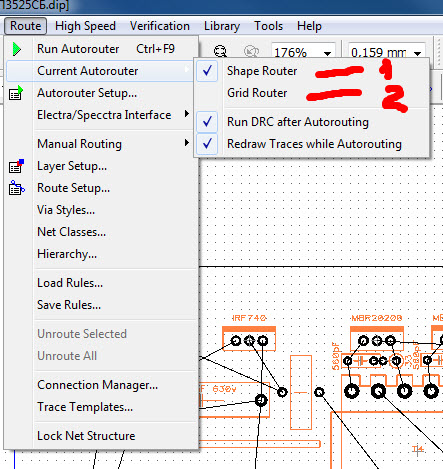Click the Route Setup icon

(x=16, y=188)
